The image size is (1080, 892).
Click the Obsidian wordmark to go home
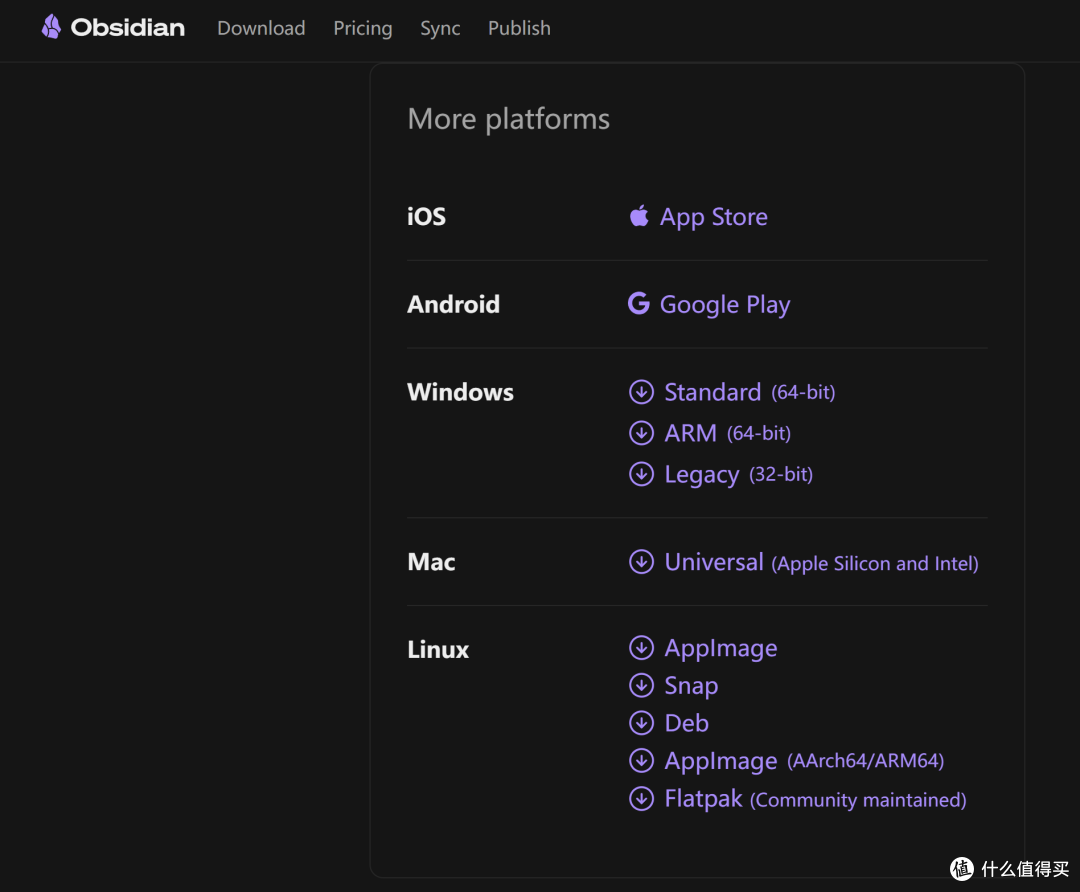(127, 28)
